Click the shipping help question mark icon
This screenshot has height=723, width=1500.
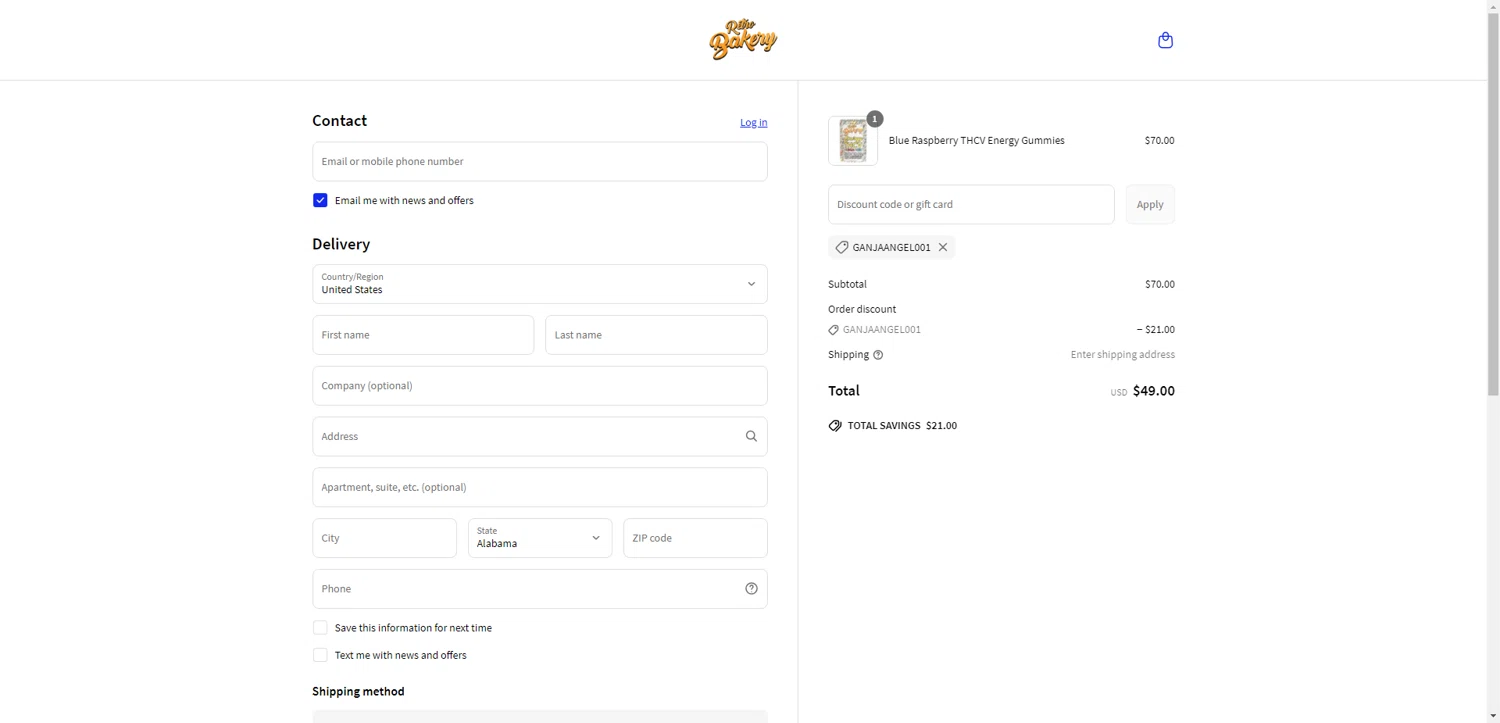tap(878, 355)
